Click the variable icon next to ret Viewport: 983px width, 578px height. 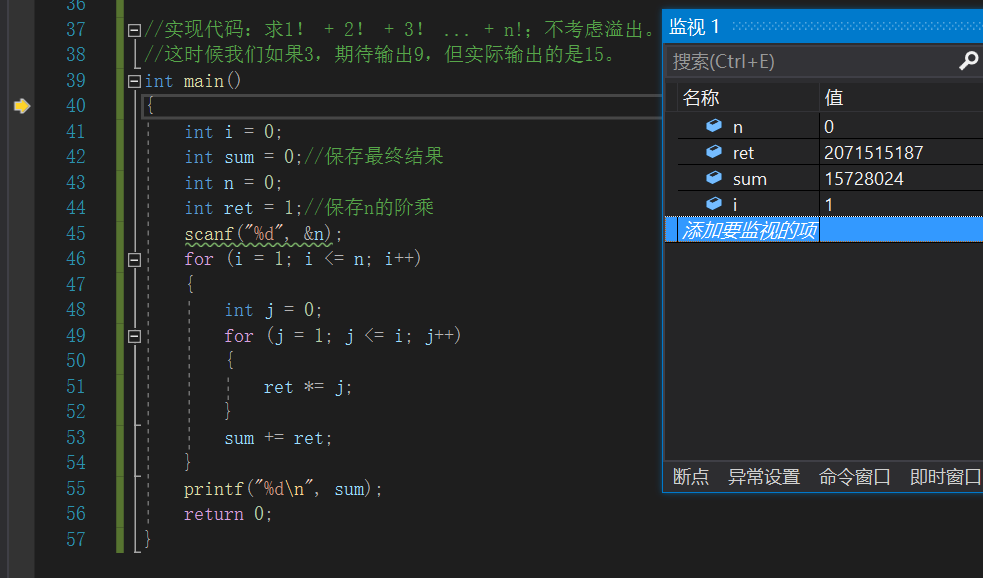point(714,152)
